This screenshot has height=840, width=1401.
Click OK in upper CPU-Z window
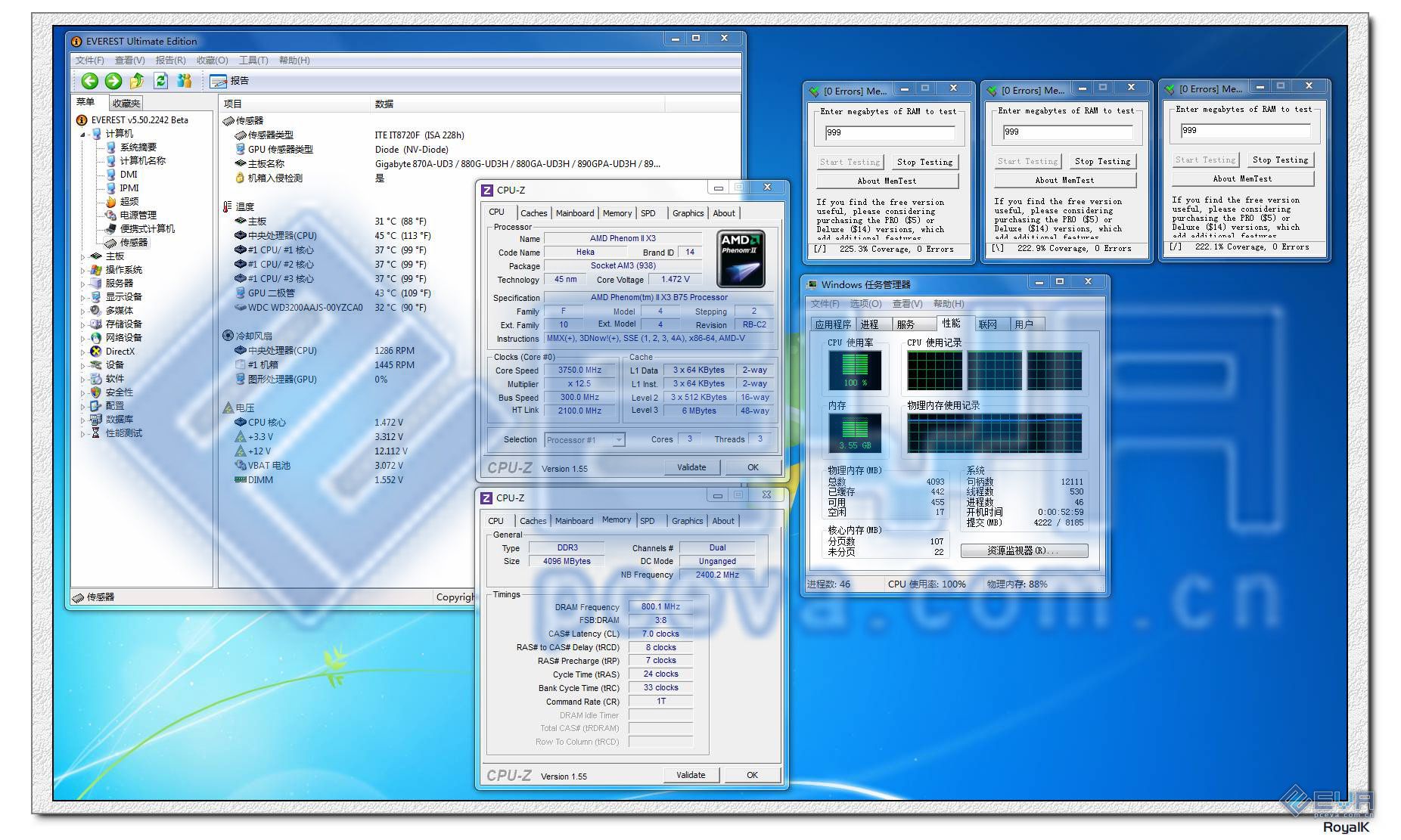point(753,468)
